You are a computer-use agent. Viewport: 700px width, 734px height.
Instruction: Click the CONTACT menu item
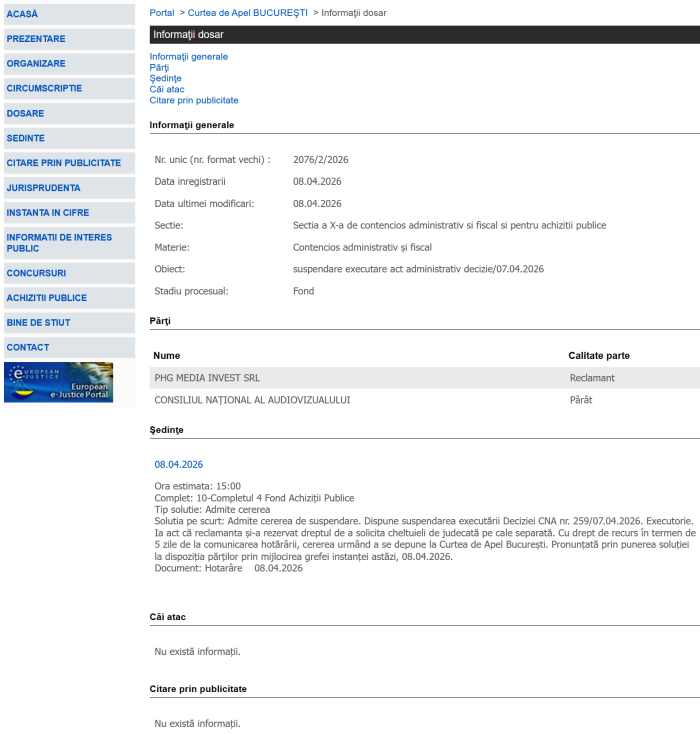click(28, 348)
